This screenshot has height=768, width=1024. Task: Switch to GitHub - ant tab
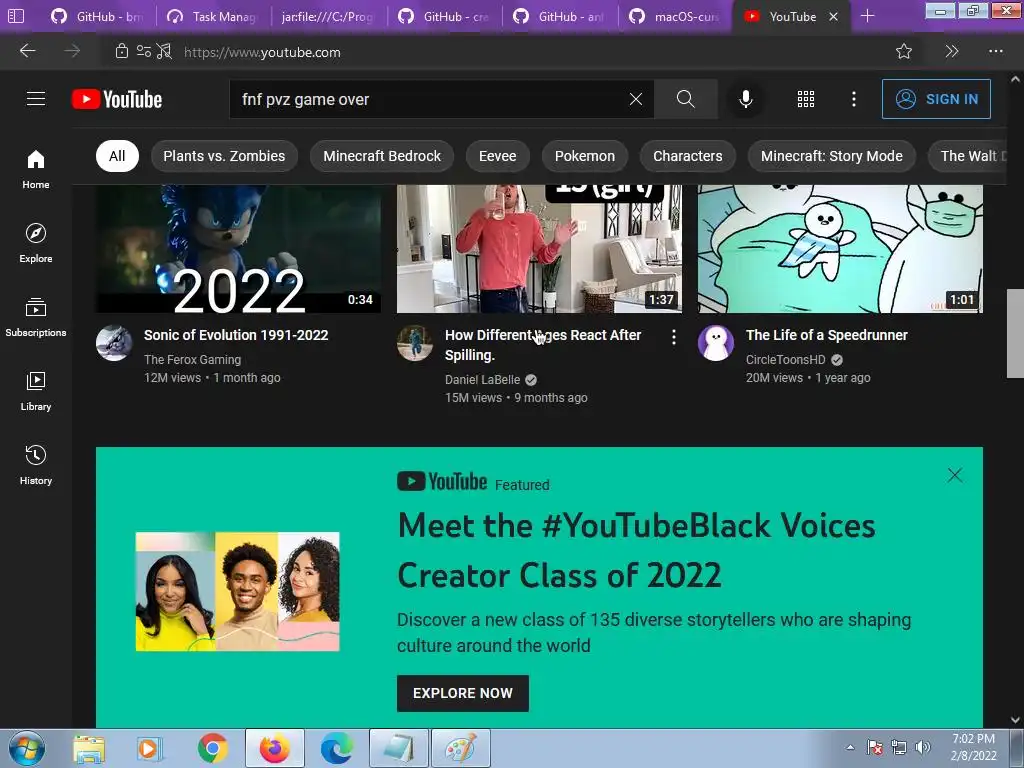[x=560, y=16]
